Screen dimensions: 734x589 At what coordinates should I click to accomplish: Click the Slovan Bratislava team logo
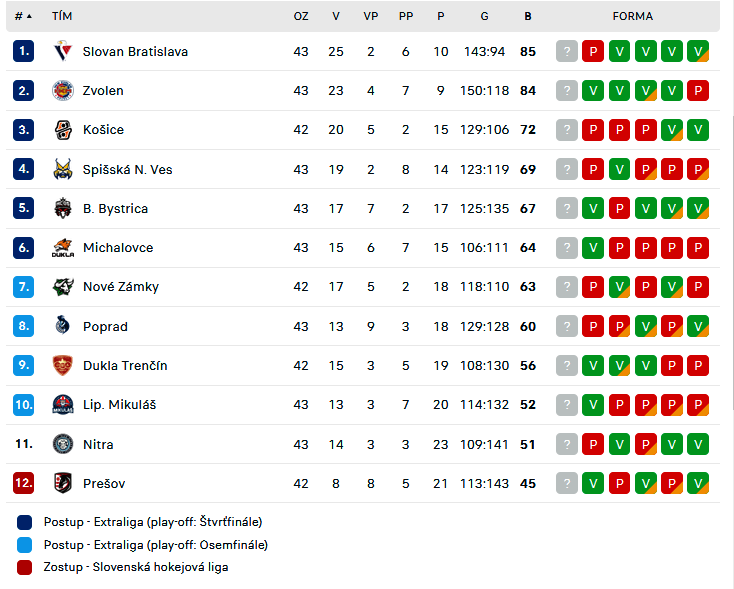tap(63, 51)
